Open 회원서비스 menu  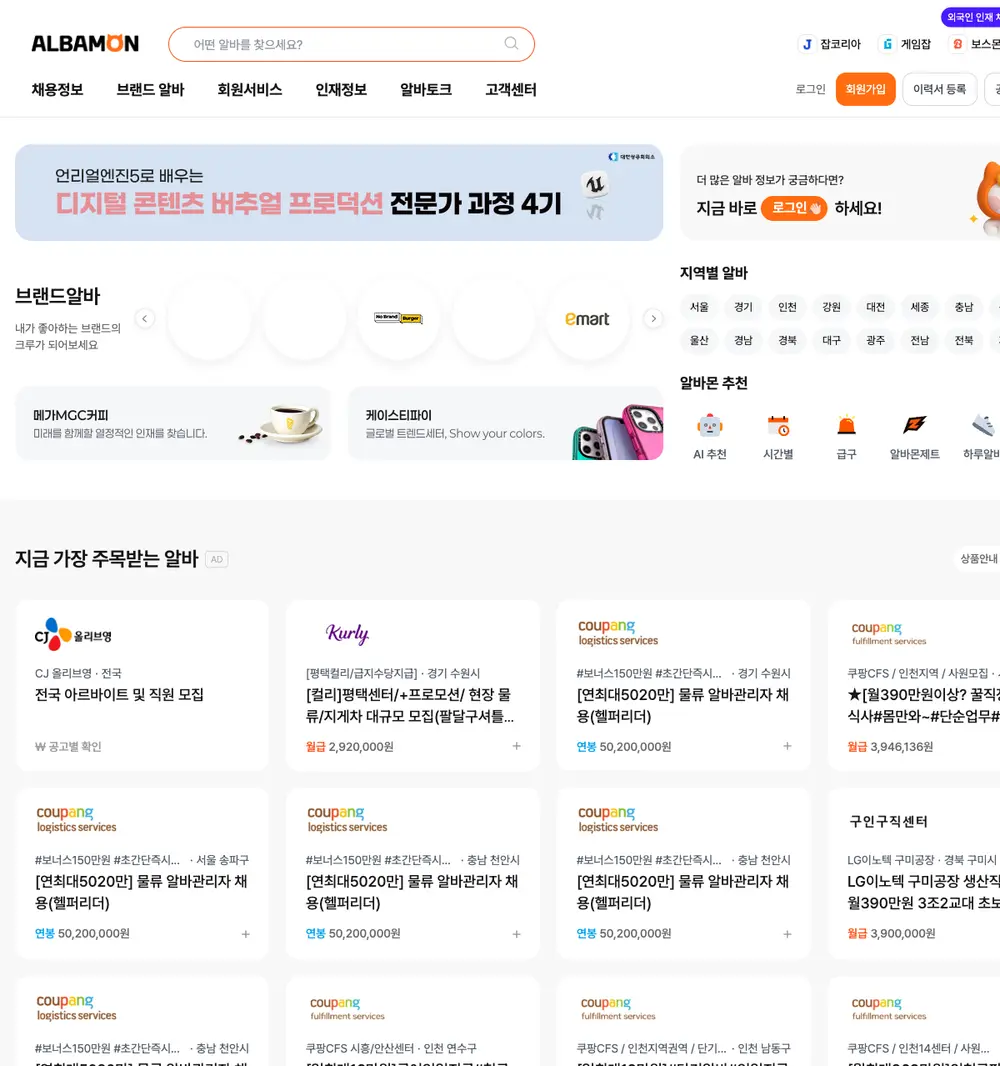tap(249, 90)
